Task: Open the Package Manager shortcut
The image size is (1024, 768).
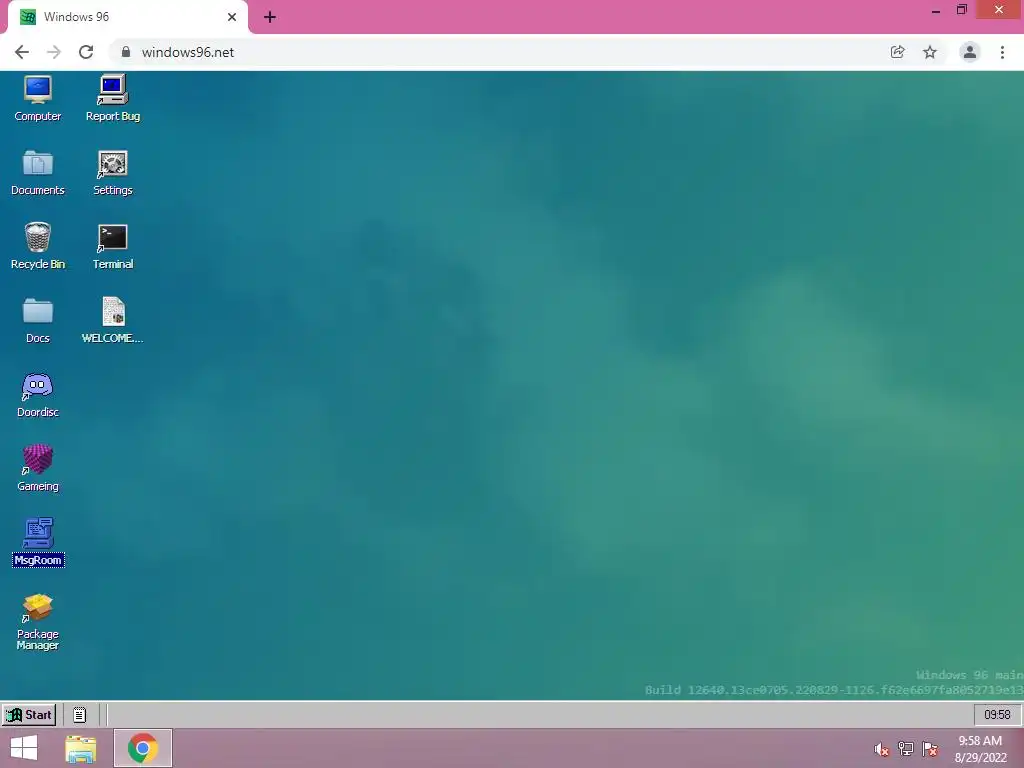Action: point(37,620)
